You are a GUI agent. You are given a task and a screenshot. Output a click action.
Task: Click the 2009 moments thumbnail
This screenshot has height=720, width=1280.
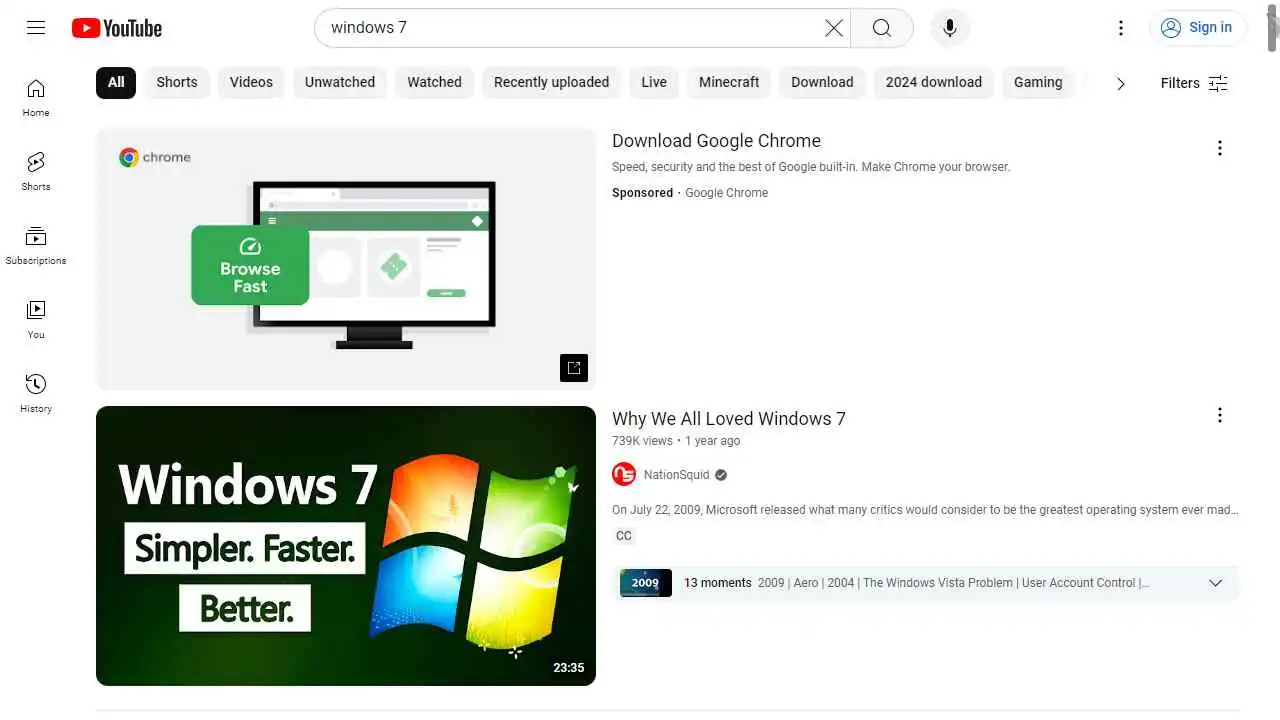[x=646, y=583]
